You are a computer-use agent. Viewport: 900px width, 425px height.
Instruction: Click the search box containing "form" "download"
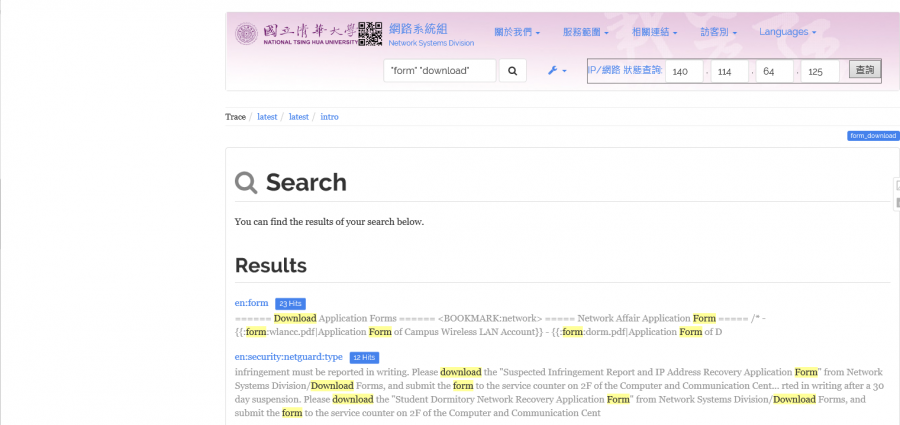440,71
